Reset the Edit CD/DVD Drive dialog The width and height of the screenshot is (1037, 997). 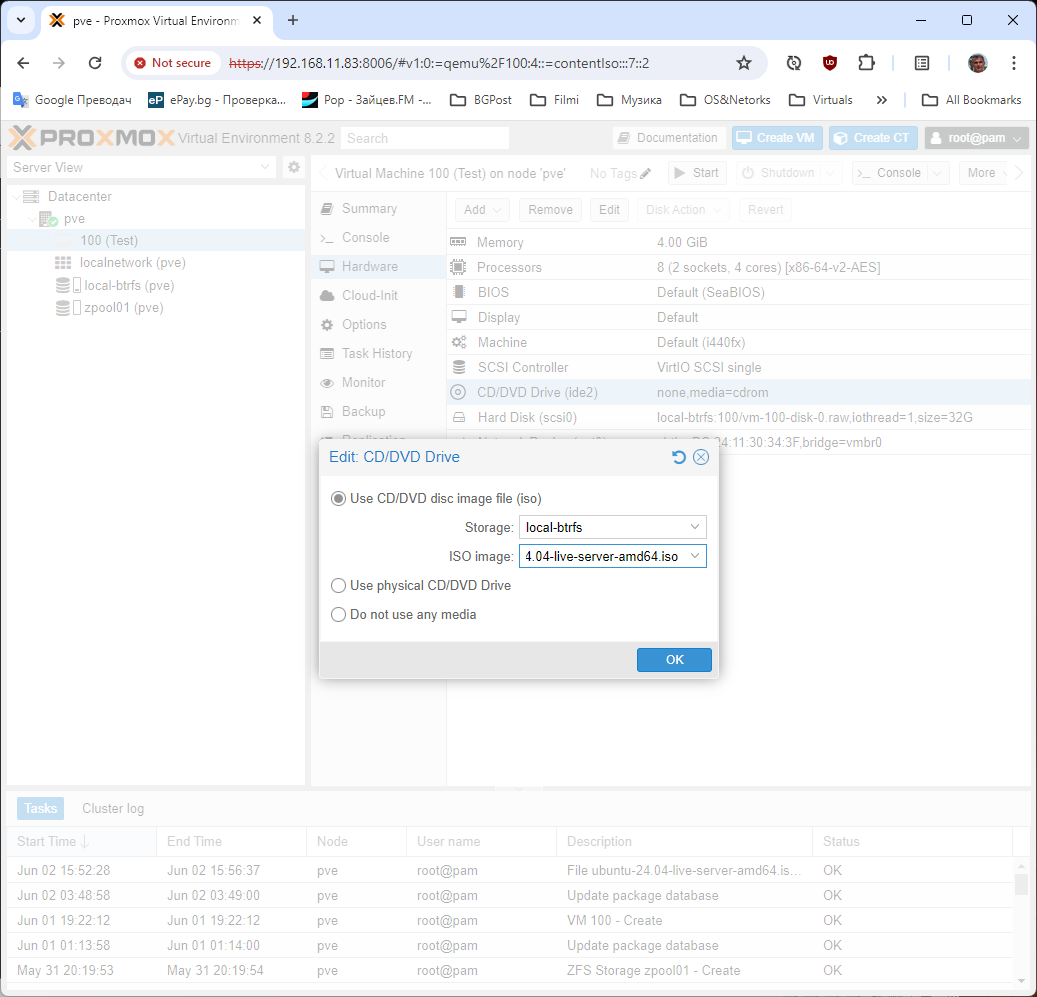click(x=679, y=457)
